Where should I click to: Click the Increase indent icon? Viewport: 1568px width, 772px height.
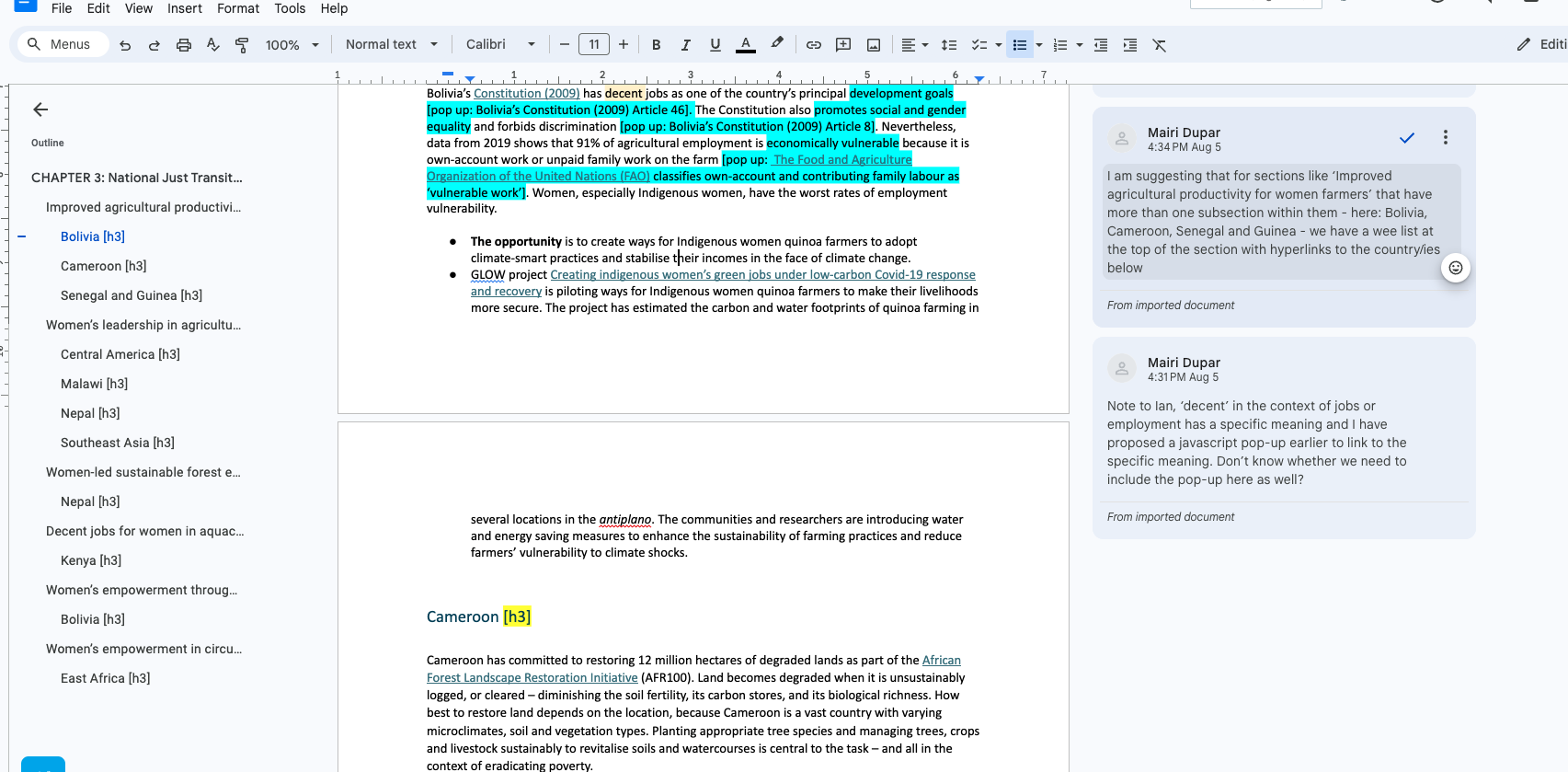click(1130, 45)
